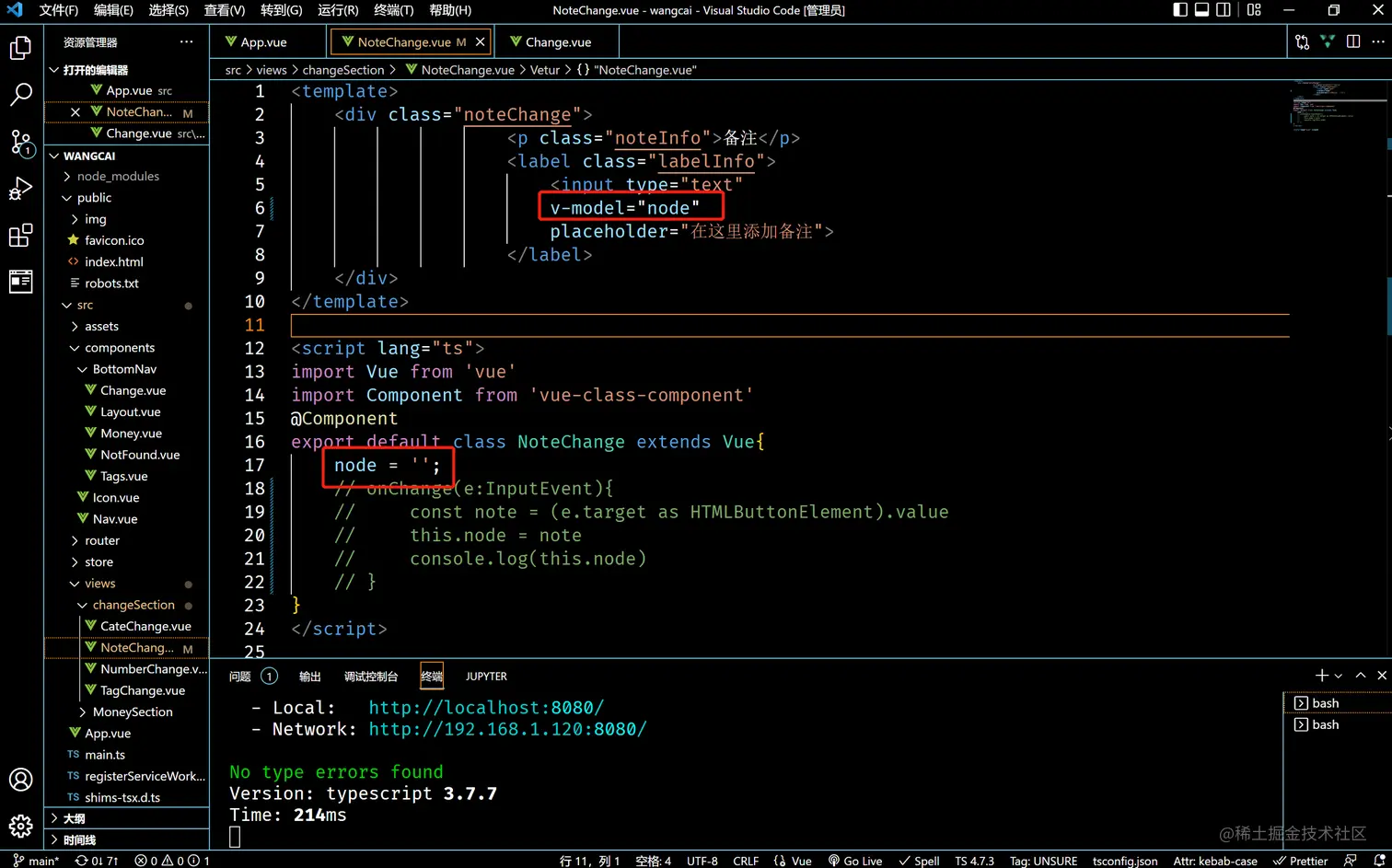Viewport: 1392px width, 868px height.
Task: Open the 192.168.1.120:8080 network link
Action: (x=507, y=729)
